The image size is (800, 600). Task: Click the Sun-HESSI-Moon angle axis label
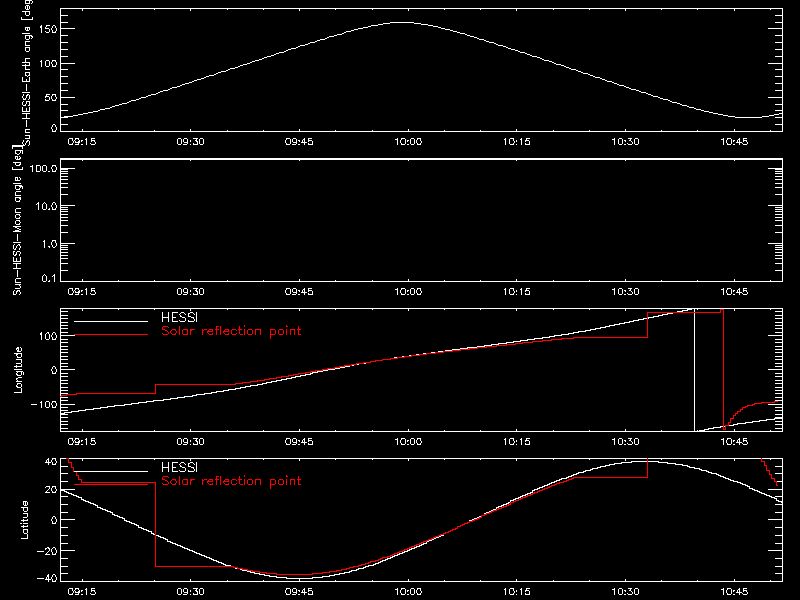pos(18,220)
